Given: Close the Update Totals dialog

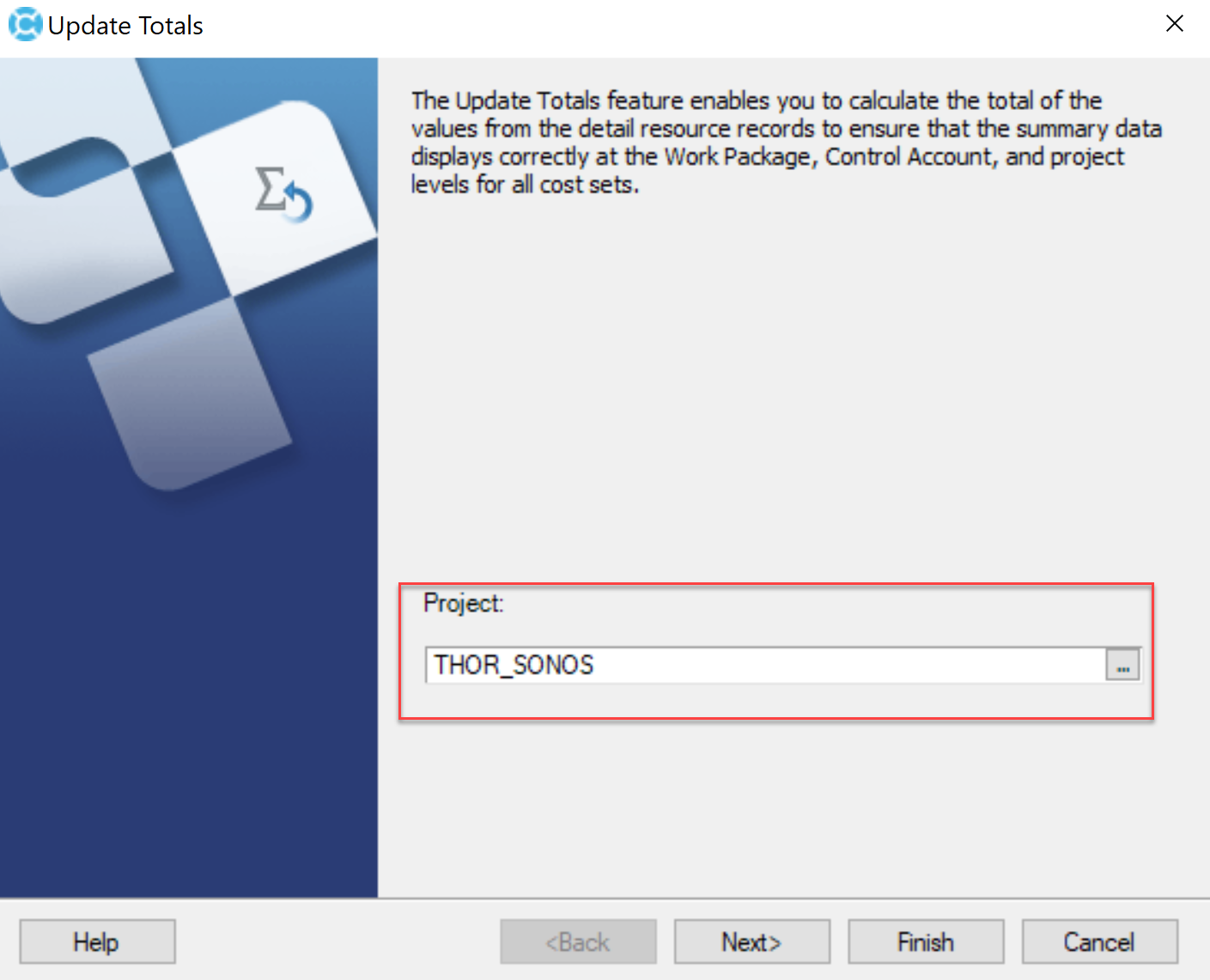Looking at the screenshot, I should point(1174,24).
